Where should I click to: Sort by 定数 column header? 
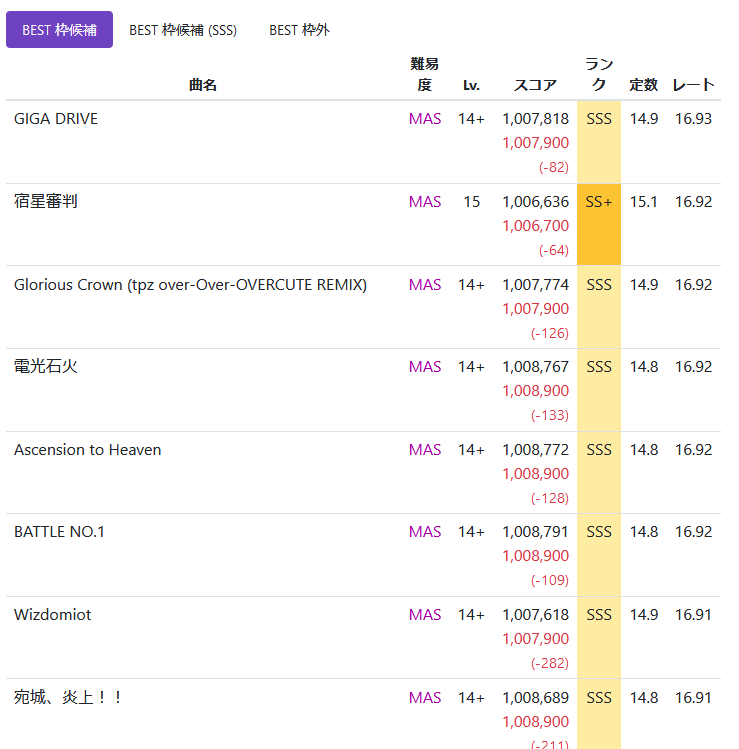pos(643,85)
